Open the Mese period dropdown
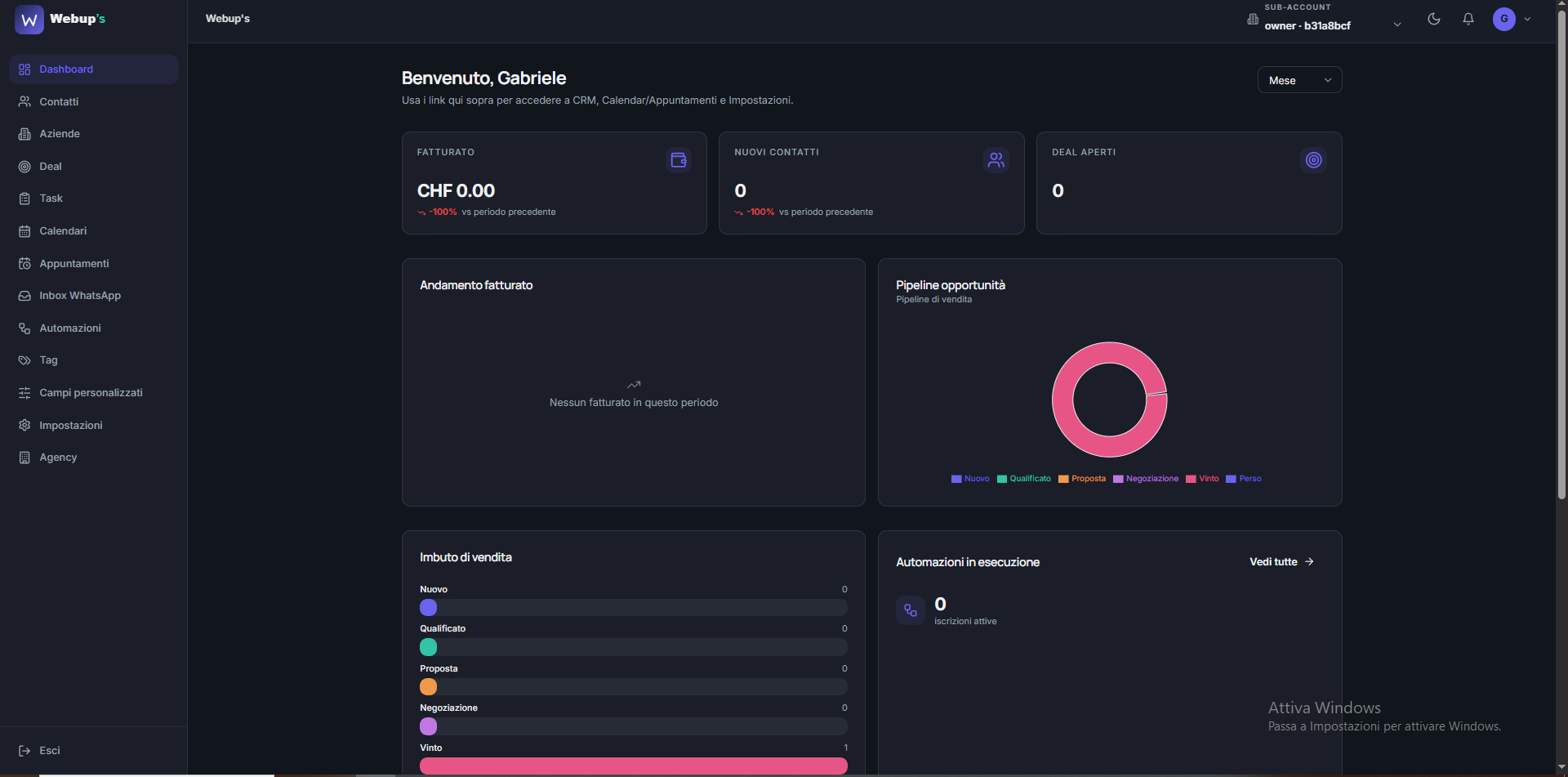 [1299, 80]
